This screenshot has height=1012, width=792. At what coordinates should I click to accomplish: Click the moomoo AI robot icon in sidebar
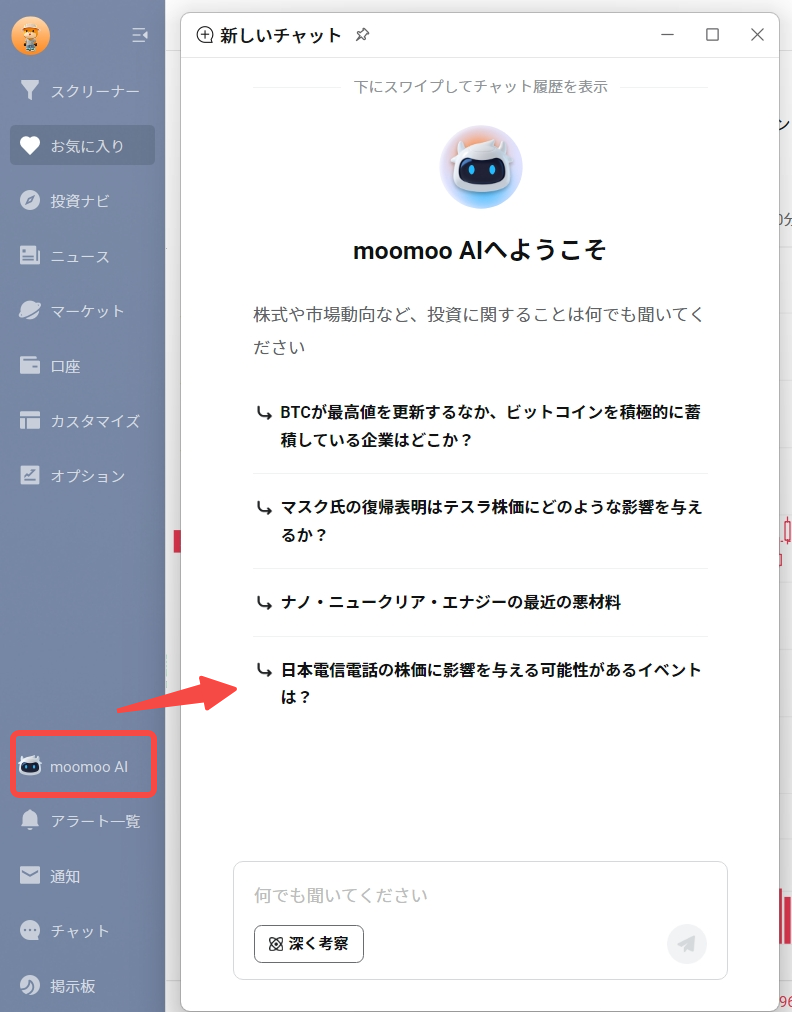tap(30, 765)
